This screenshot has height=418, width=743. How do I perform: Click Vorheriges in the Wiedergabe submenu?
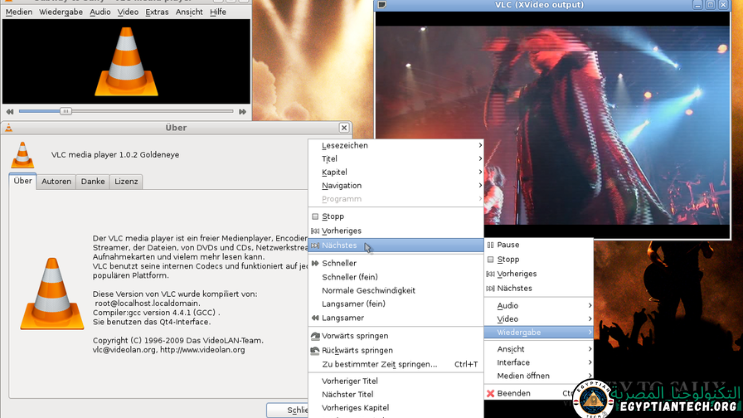(x=396, y=231)
